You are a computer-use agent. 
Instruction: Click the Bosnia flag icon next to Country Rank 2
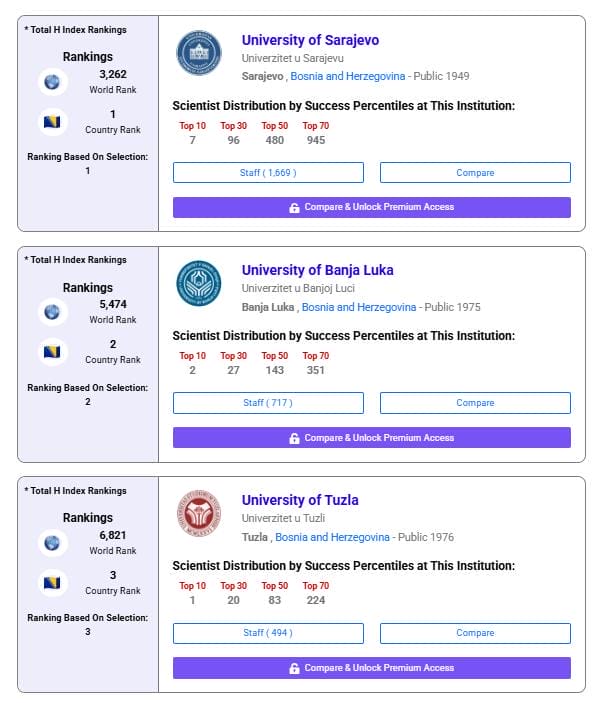tap(52, 352)
